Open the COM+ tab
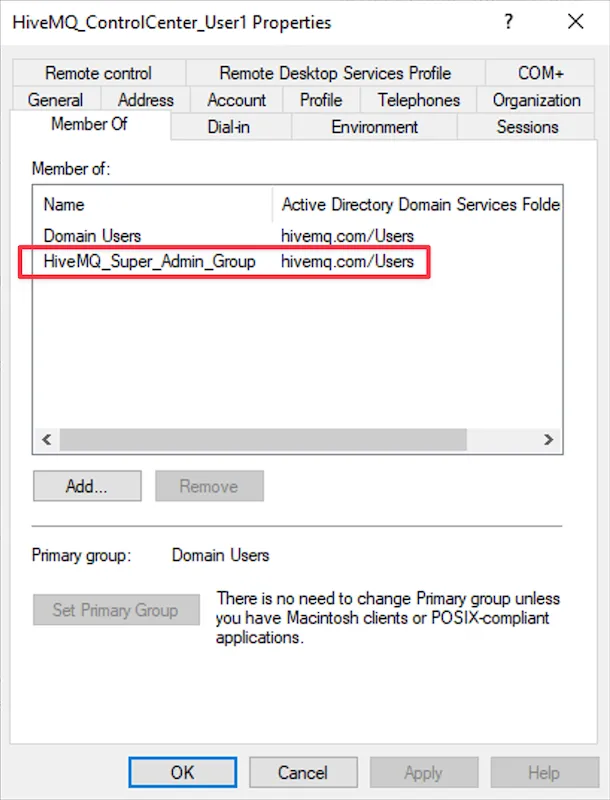 click(x=540, y=73)
